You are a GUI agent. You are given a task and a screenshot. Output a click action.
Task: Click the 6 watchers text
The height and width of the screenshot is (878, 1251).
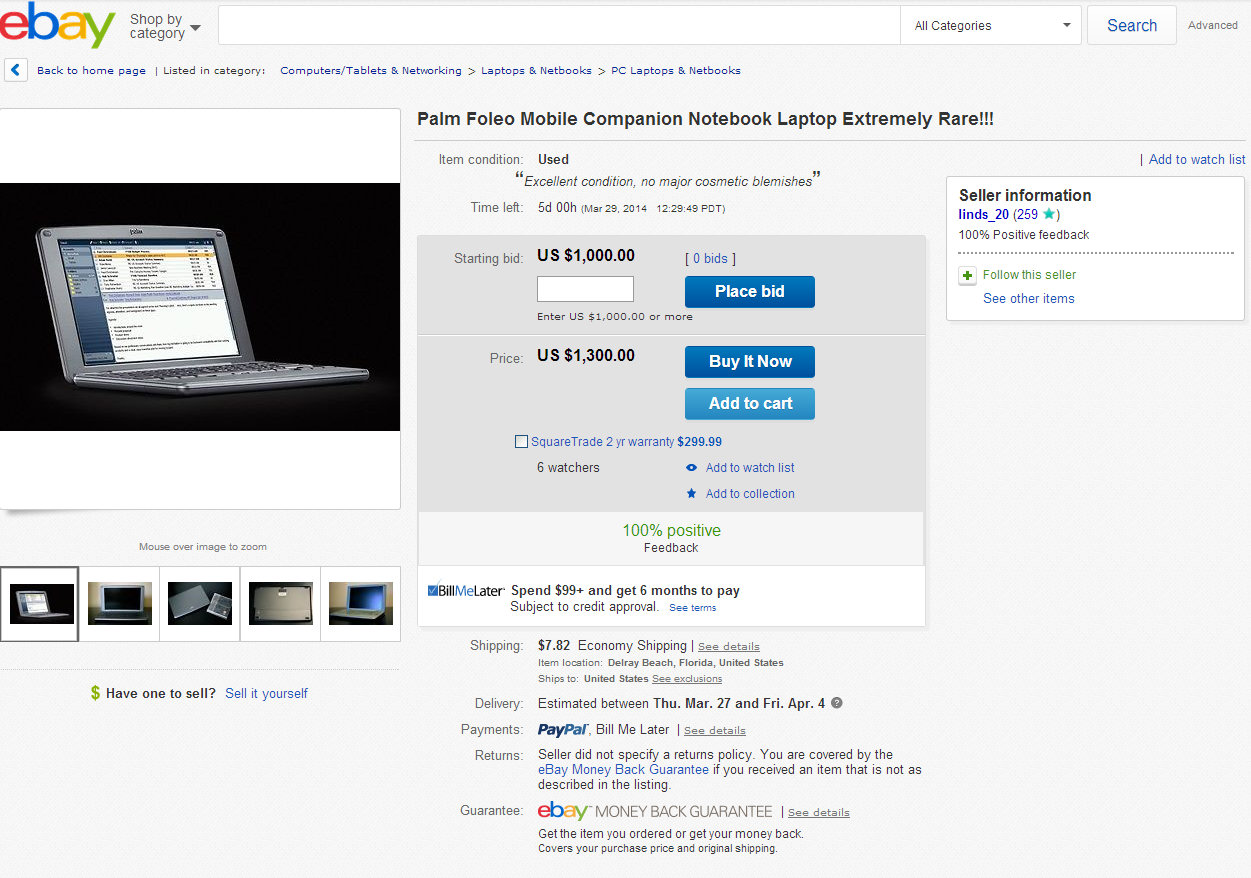tap(568, 468)
